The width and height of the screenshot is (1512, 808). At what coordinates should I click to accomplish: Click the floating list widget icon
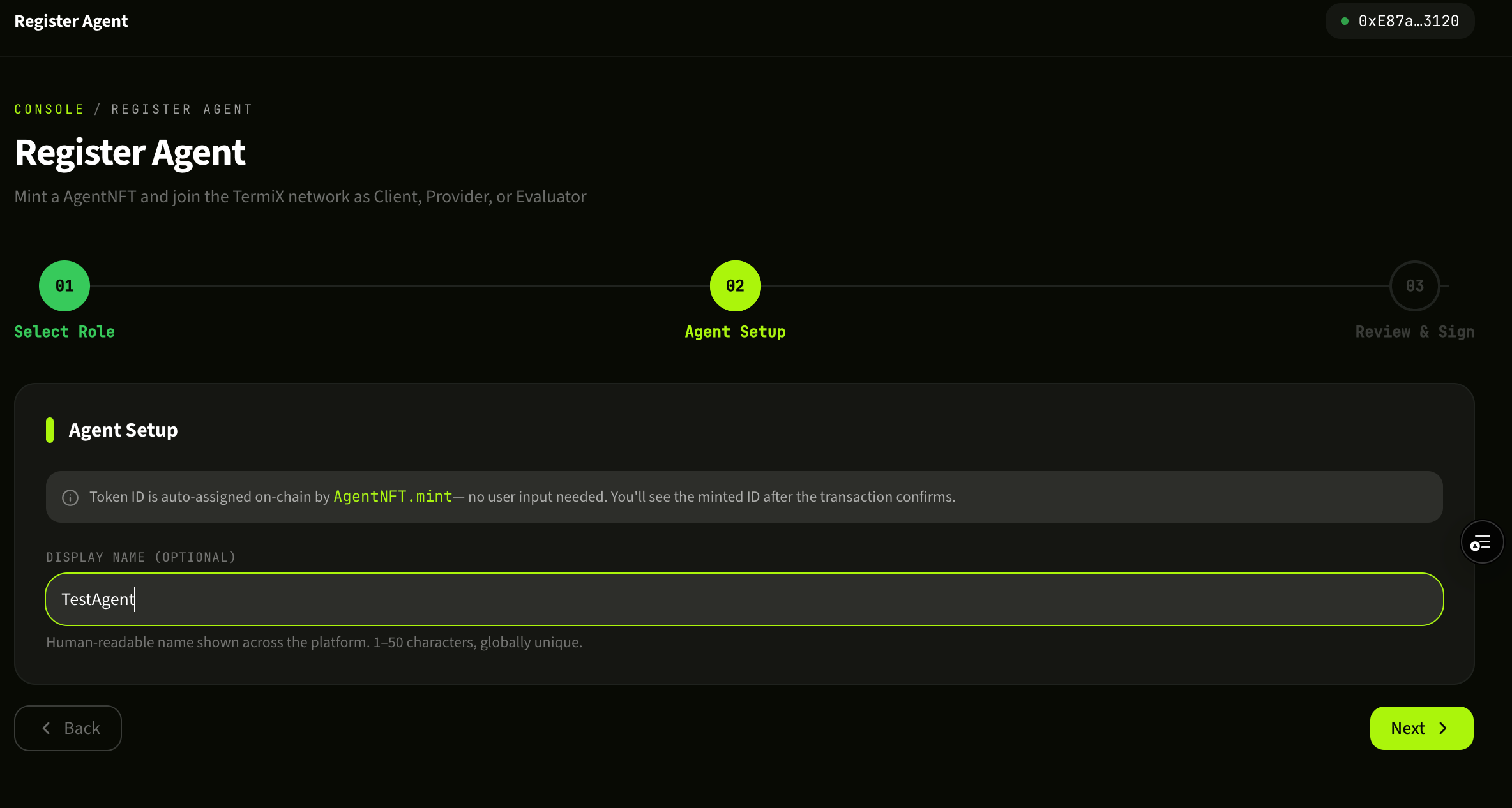(1482, 542)
